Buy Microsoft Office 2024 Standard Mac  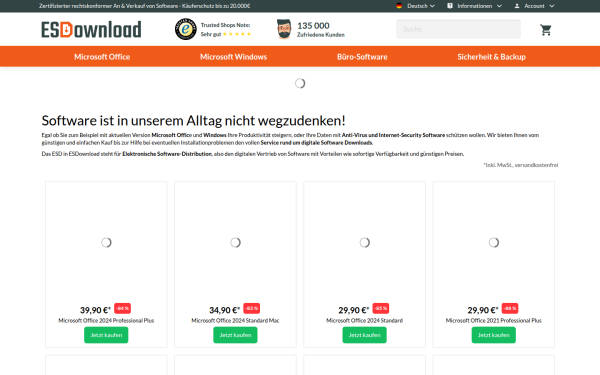click(235, 335)
